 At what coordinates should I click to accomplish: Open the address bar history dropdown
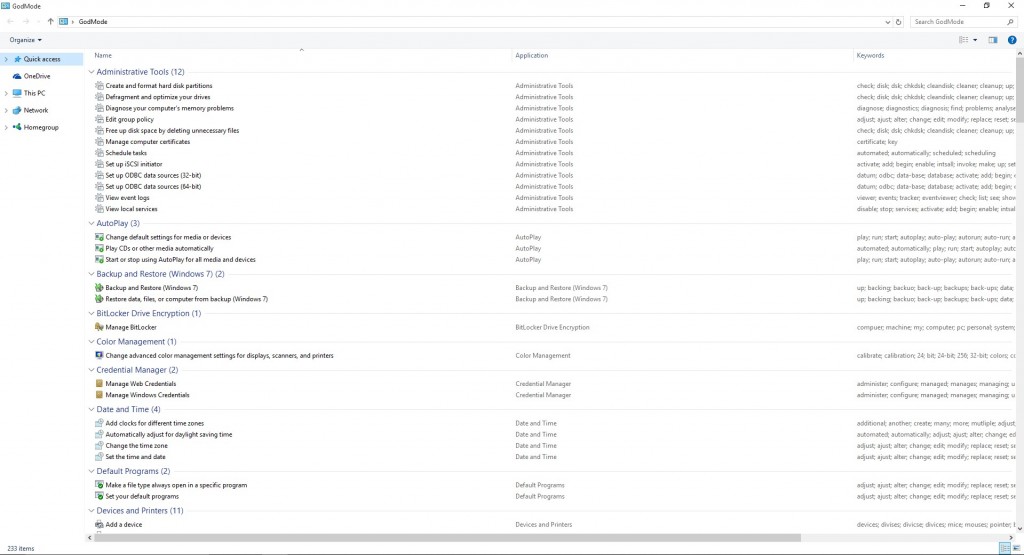[888, 22]
